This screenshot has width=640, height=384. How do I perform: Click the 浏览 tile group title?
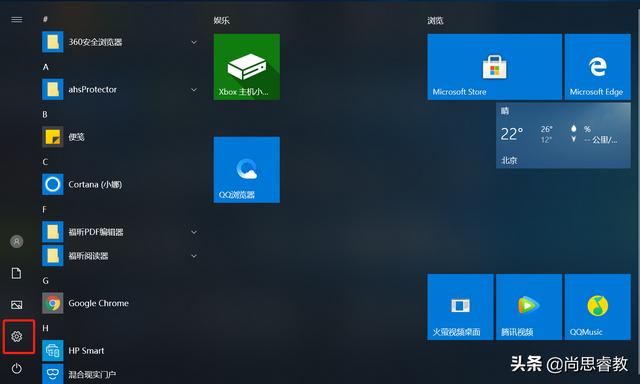click(x=436, y=20)
